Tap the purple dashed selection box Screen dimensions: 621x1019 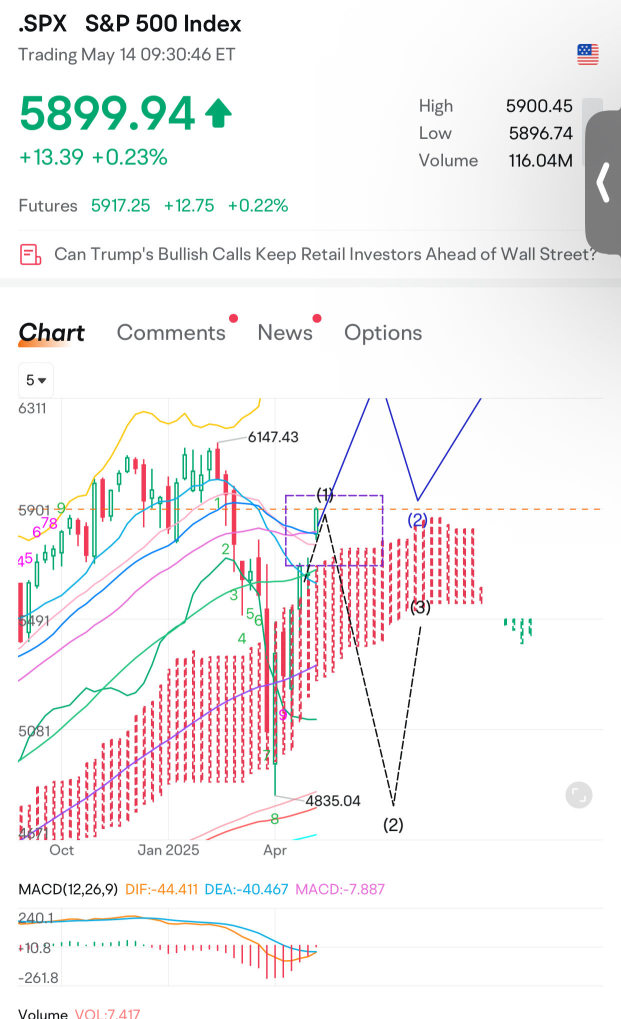(334, 530)
